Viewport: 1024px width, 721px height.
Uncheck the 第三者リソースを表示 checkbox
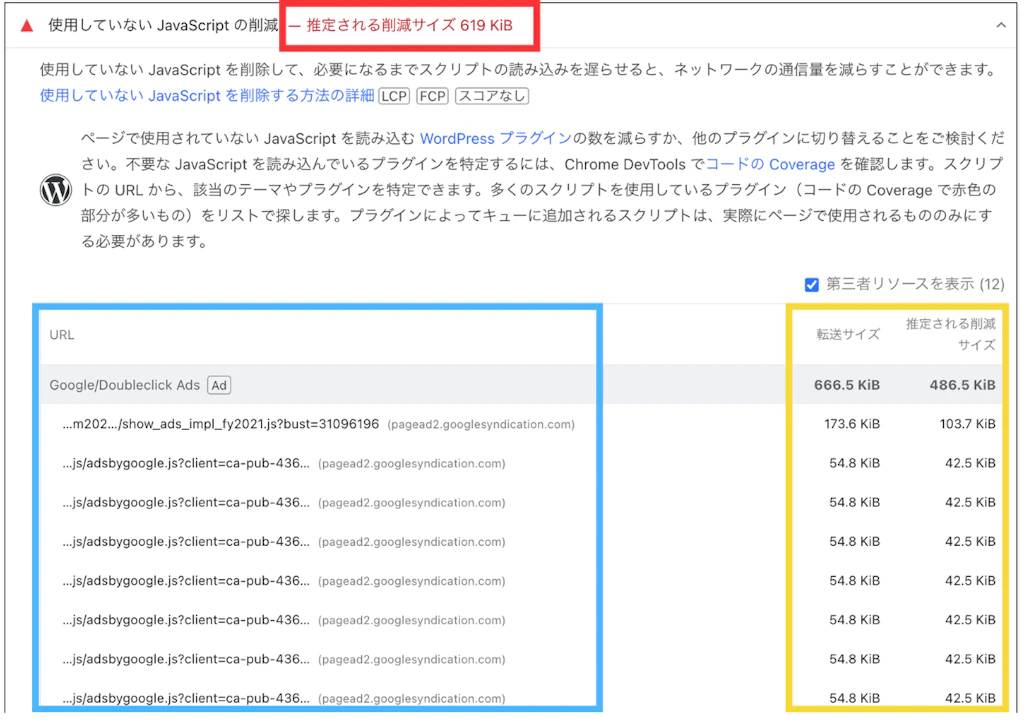812,285
